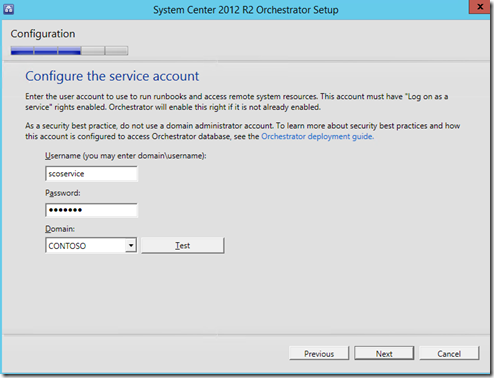Click the 'Password:' label
This screenshot has width=494, height=378.
(63, 193)
